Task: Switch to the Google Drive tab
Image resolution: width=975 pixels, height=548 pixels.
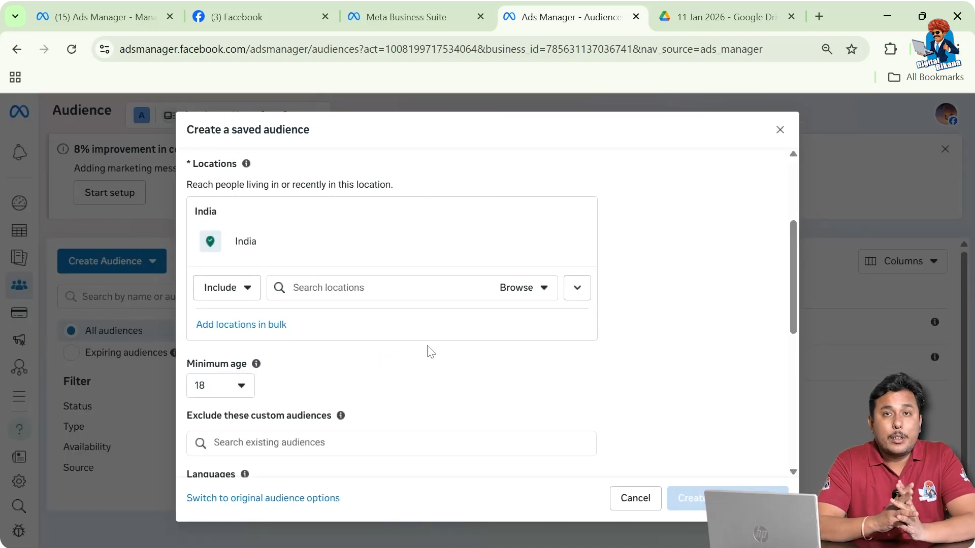Action: pyautogui.click(x=726, y=17)
